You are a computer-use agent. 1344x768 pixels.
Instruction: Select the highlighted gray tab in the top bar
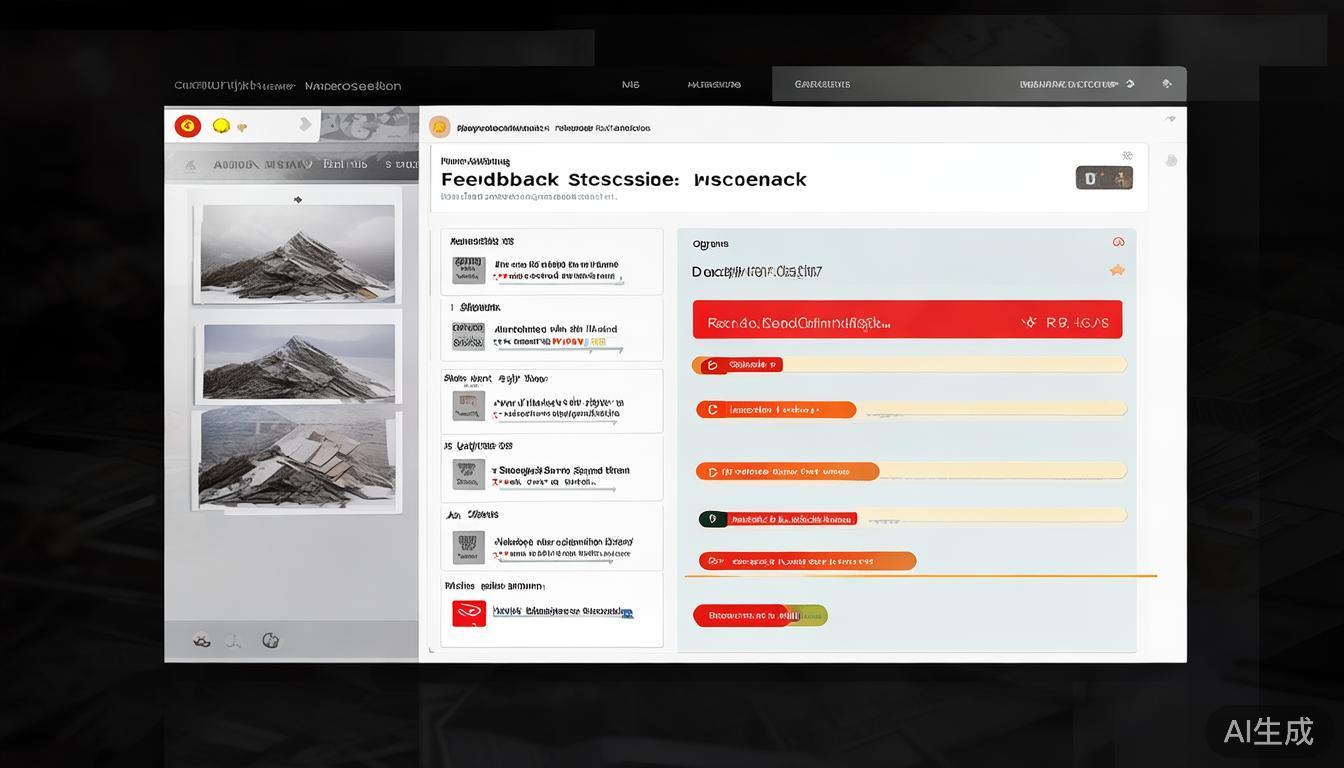tap(822, 84)
